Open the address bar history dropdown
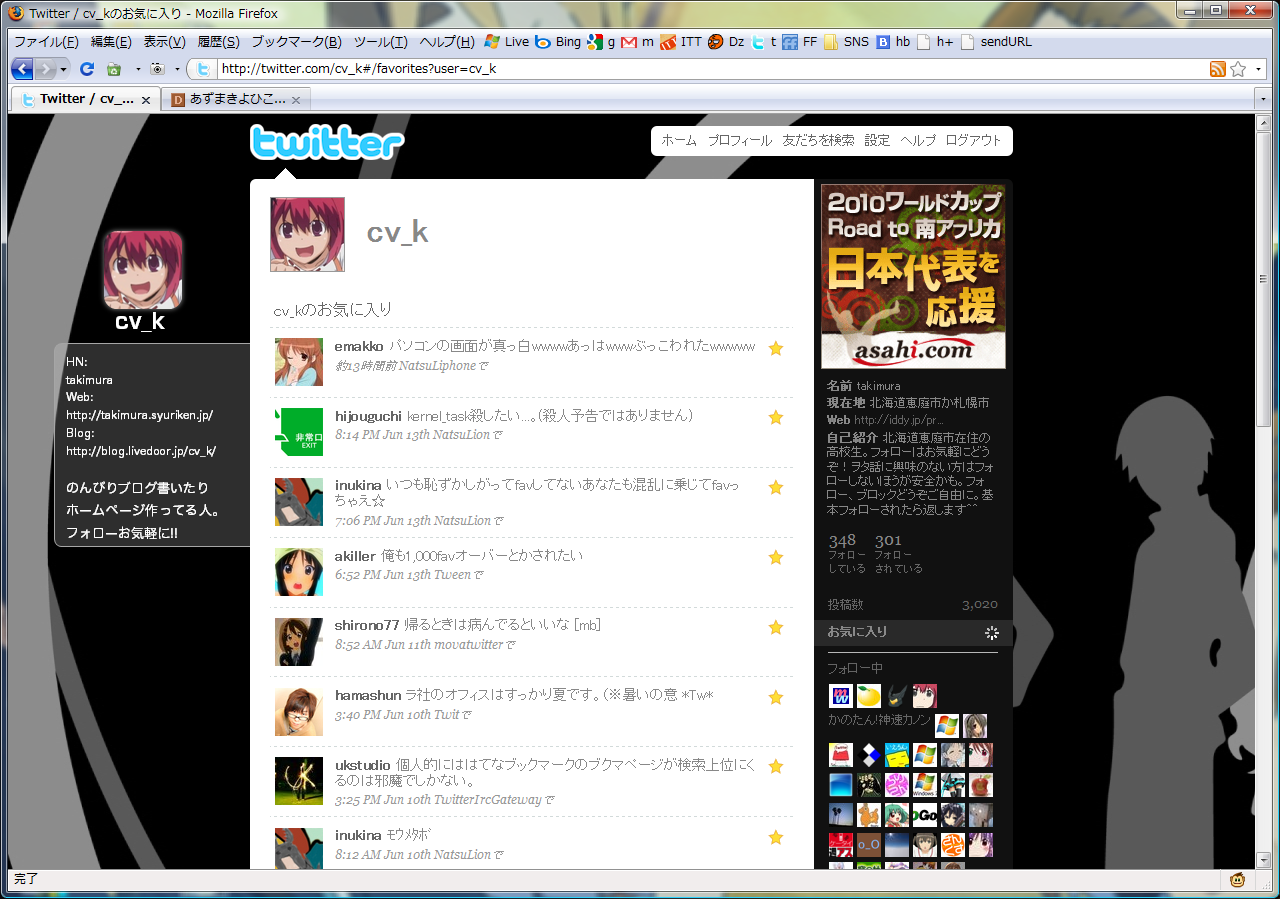This screenshot has width=1280, height=899. pyautogui.click(x=1258, y=69)
